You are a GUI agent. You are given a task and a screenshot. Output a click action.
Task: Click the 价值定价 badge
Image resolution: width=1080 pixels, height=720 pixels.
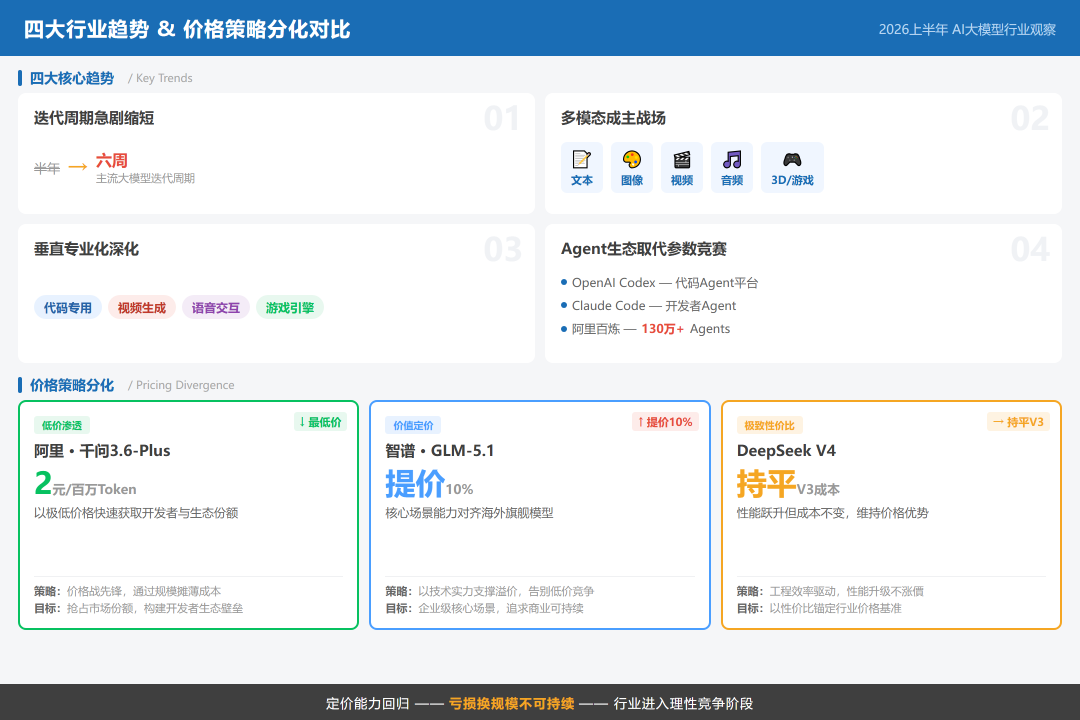413,425
